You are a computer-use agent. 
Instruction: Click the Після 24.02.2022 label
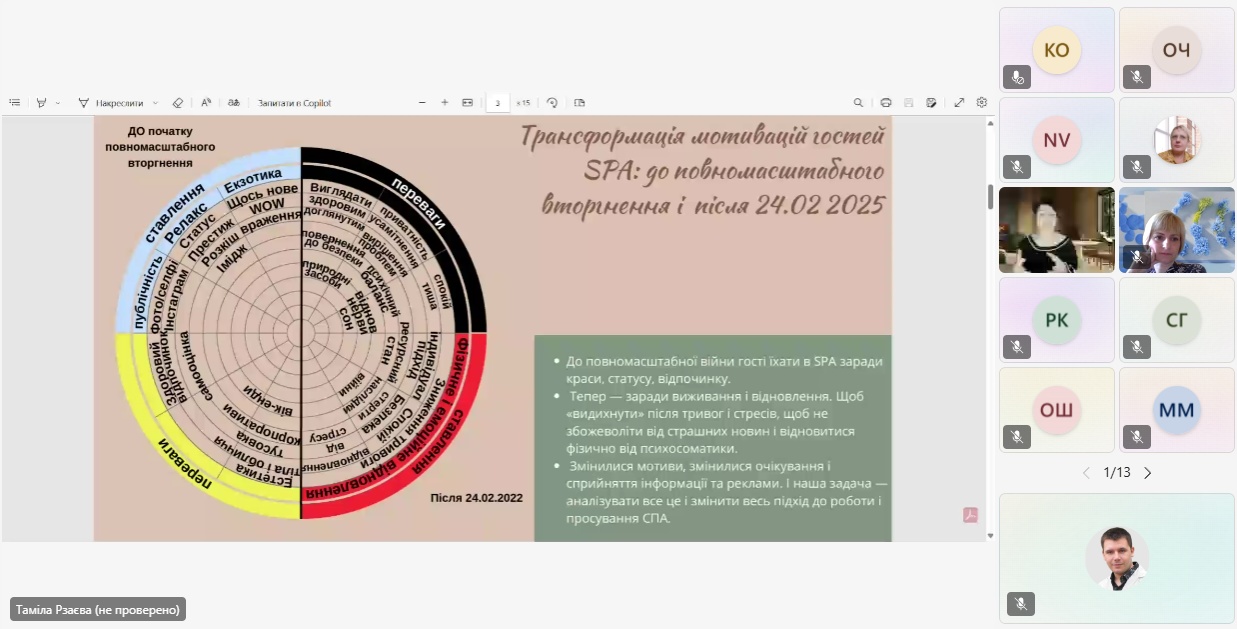[477, 497]
